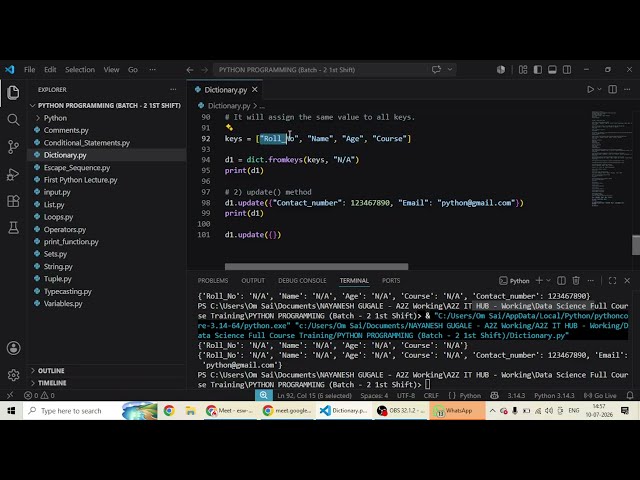Click errors and warnings count in status bar
Viewport: 640px width, 480px height.
point(39,395)
